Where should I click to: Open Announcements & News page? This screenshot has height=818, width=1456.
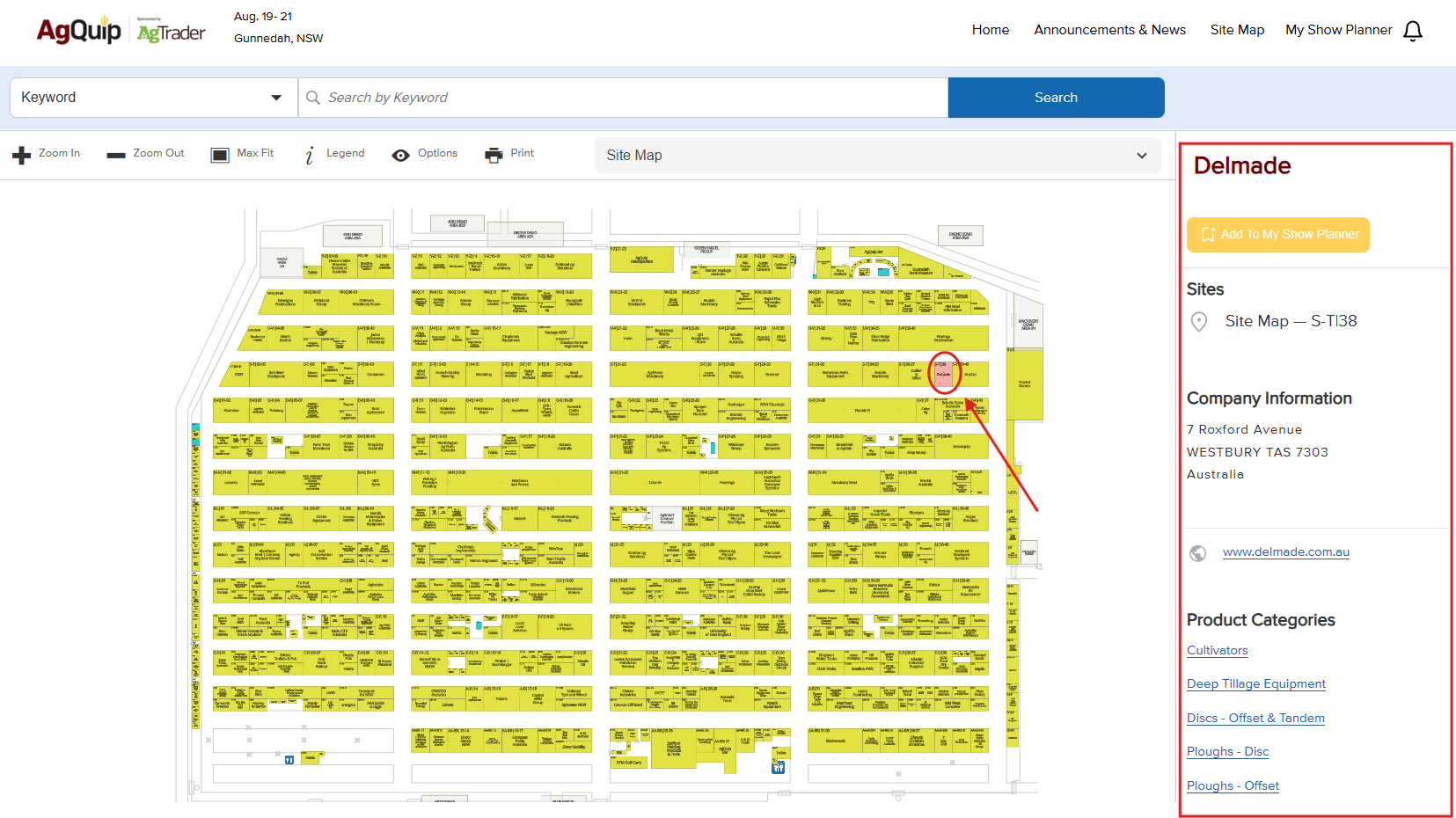1109,30
